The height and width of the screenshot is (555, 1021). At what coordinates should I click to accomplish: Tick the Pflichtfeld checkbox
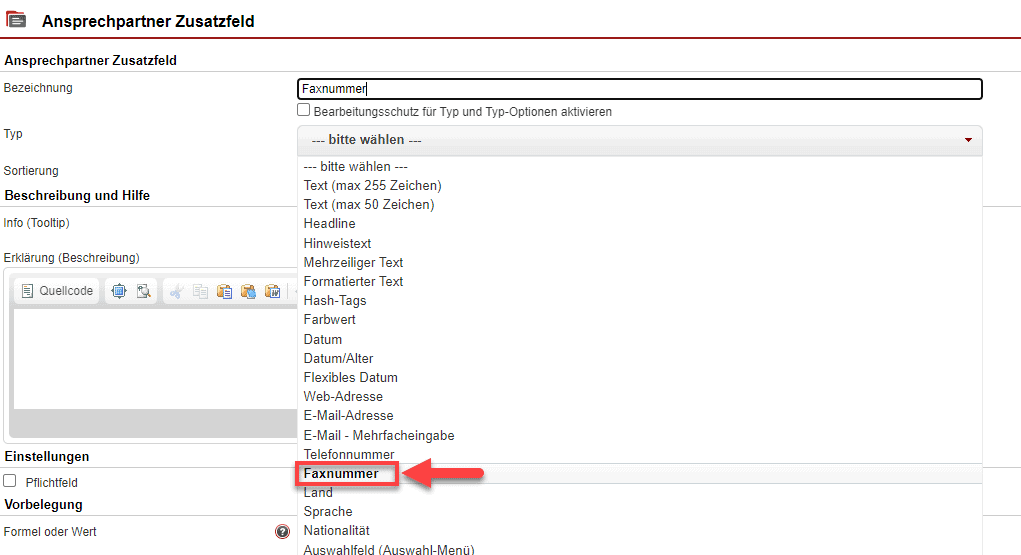pyautogui.click(x=10, y=481)
